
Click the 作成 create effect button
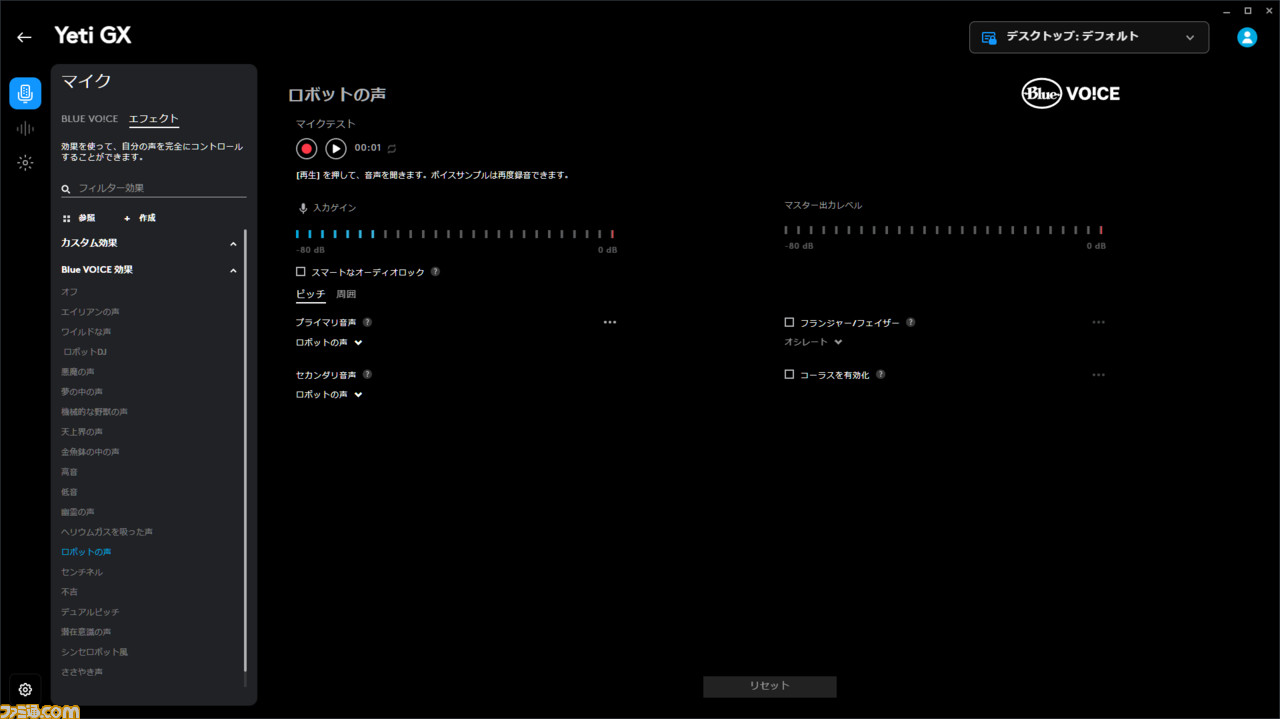(139, 217)
